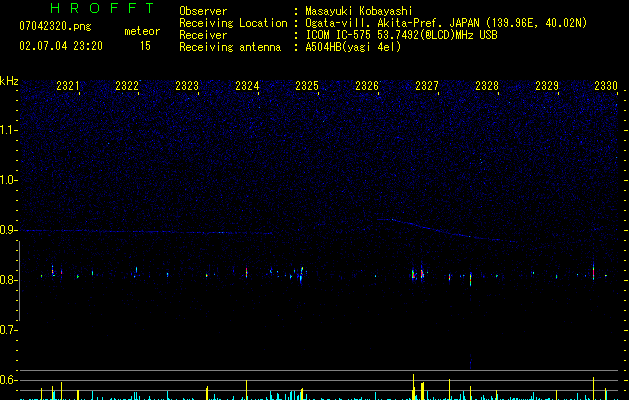This screenshot has height=400, width=629.
Task: Click the 2329 time marker
Action: click(547, 85)
